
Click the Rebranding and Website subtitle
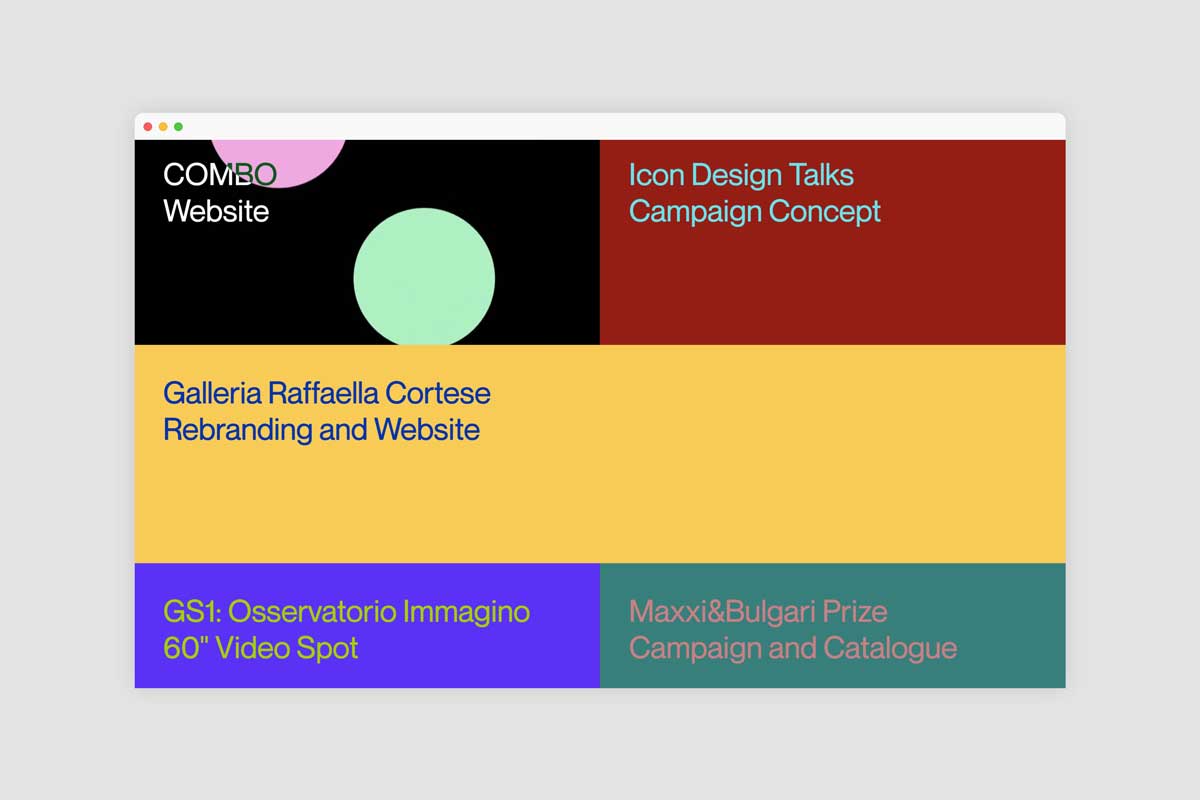321,430
